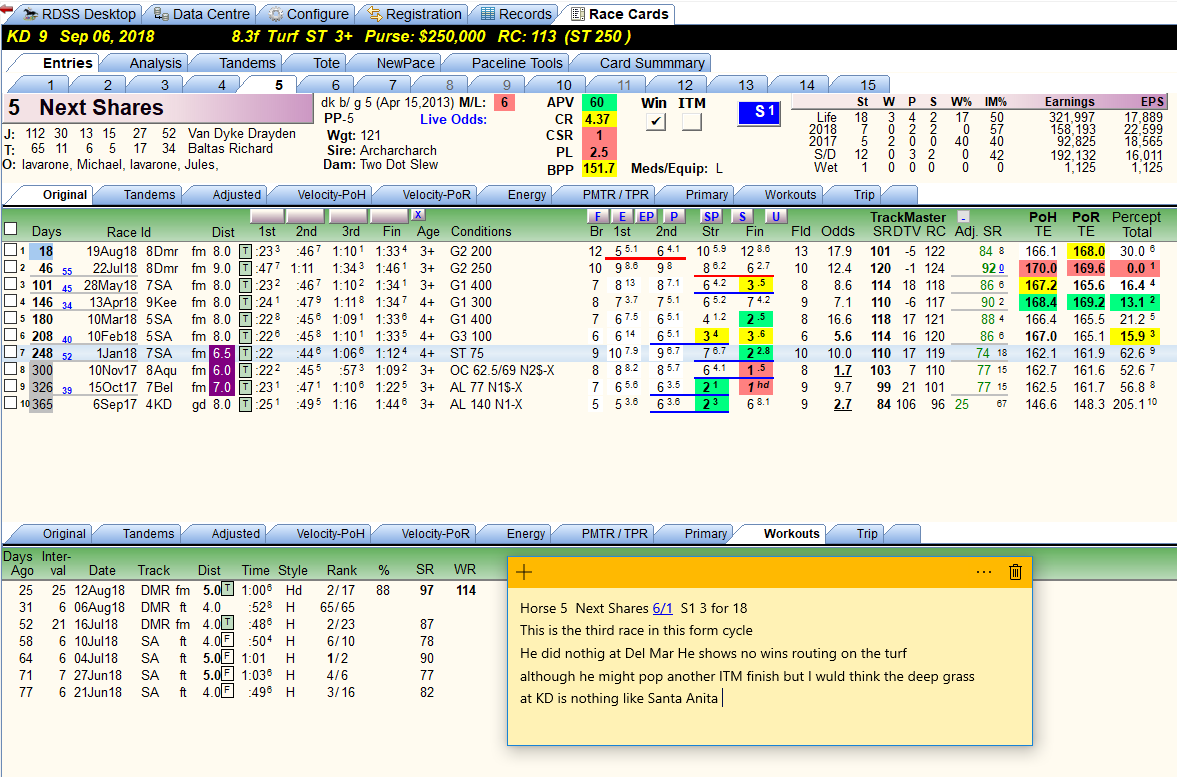Viewport: 1177px width, 777px height.
Task: Click the 6/1 link in the note
Action: [x=662, y=608]
